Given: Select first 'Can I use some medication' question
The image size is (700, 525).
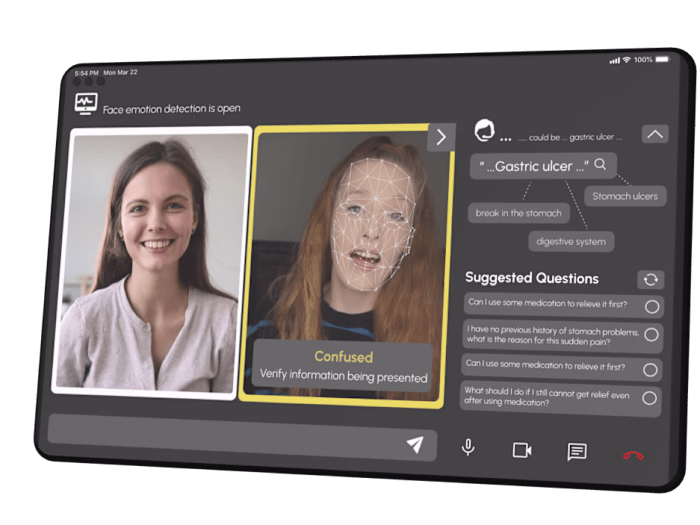Looking at the screenshot, I should [563, 305].
